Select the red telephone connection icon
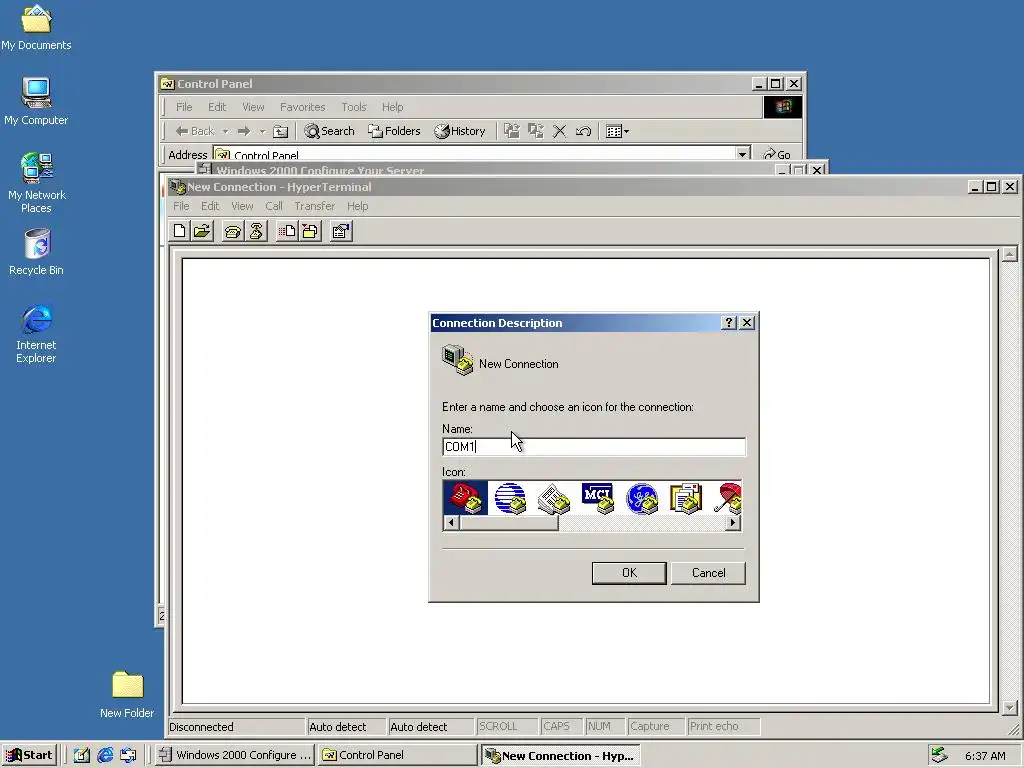This screenshot has height=768, width=1024. pos(465,498)
